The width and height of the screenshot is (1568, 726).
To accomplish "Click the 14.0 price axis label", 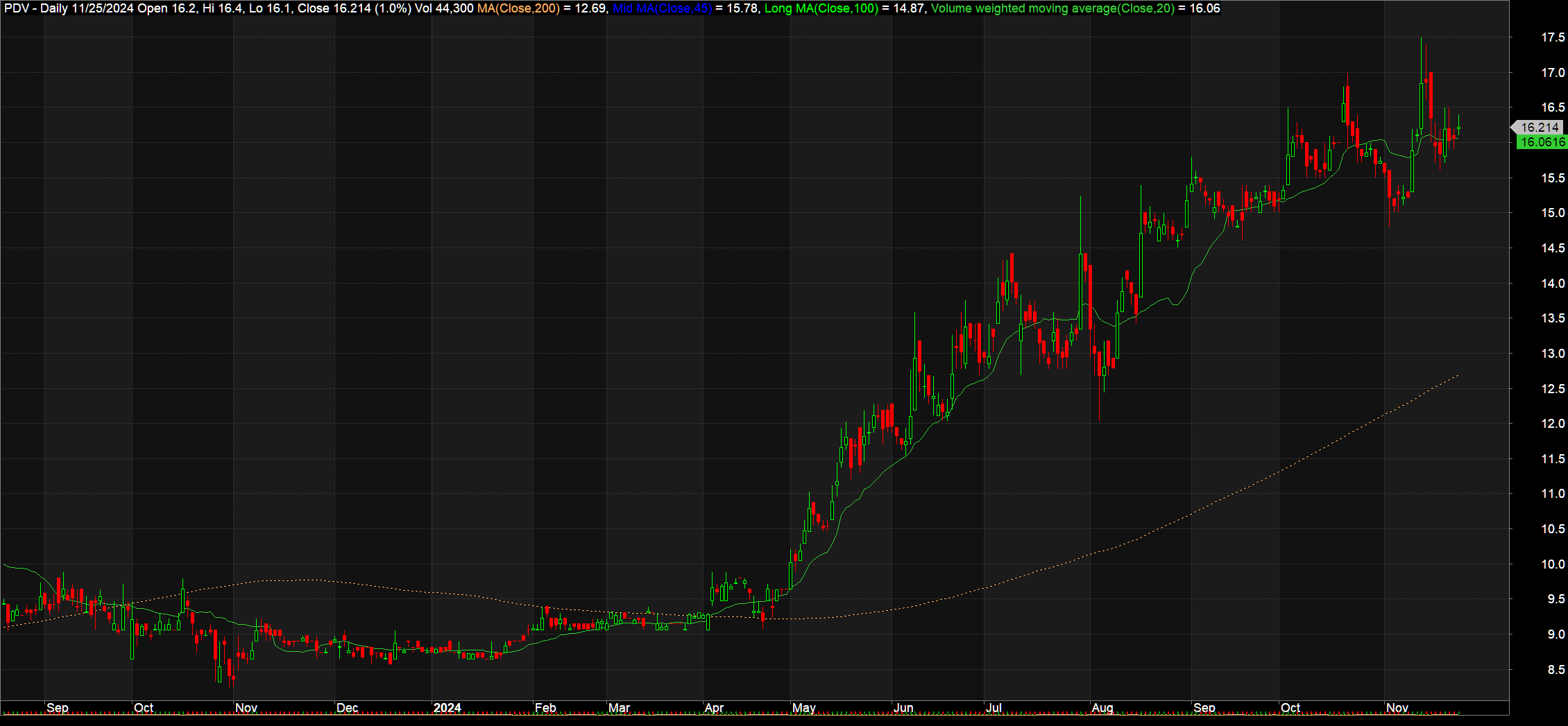I will pyautogui.click(x=1553, y=284).
